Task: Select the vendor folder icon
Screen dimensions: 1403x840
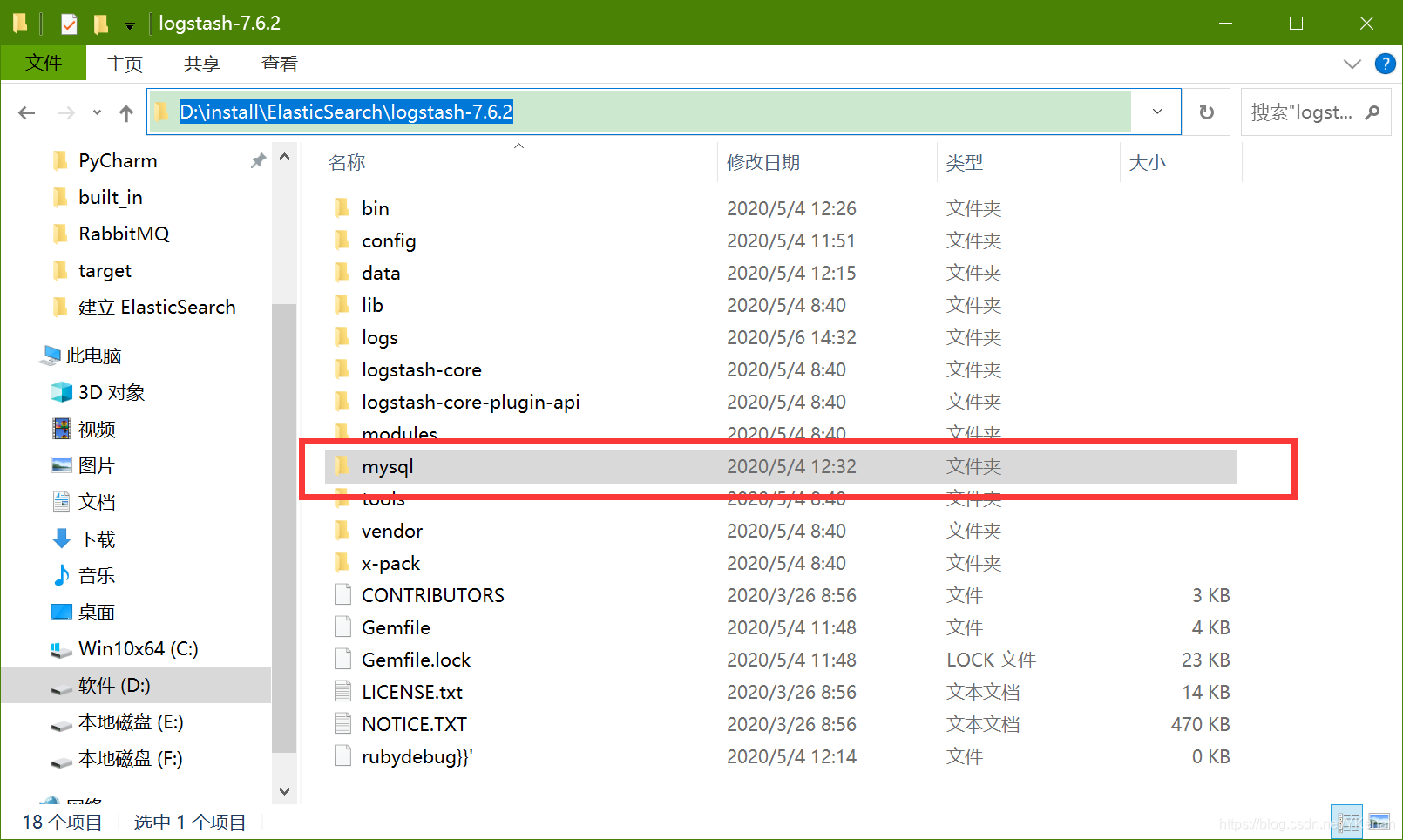Action: coord(342,531)
